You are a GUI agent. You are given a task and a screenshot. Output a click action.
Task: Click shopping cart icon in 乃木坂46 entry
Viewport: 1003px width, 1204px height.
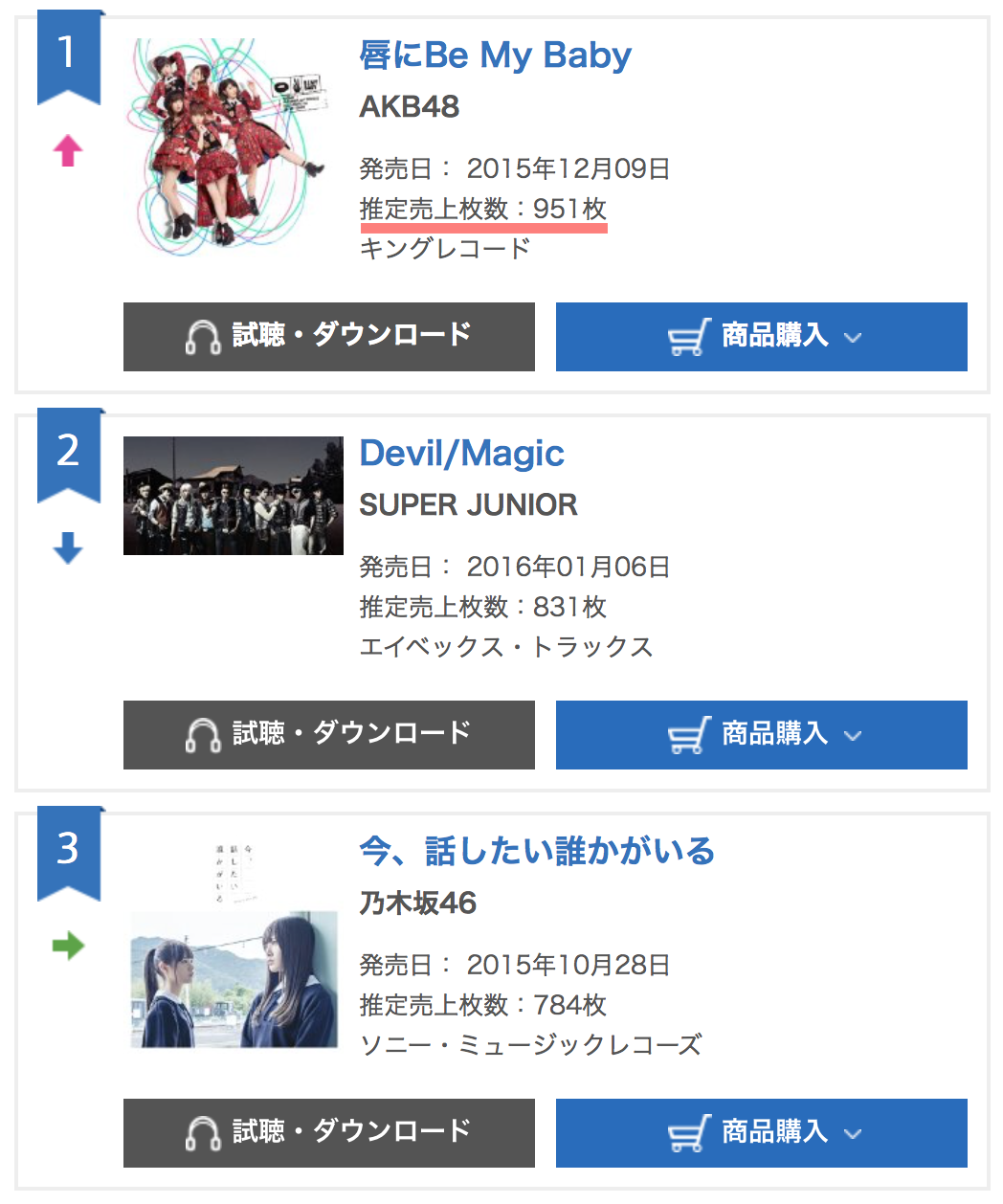point(689,1133)
